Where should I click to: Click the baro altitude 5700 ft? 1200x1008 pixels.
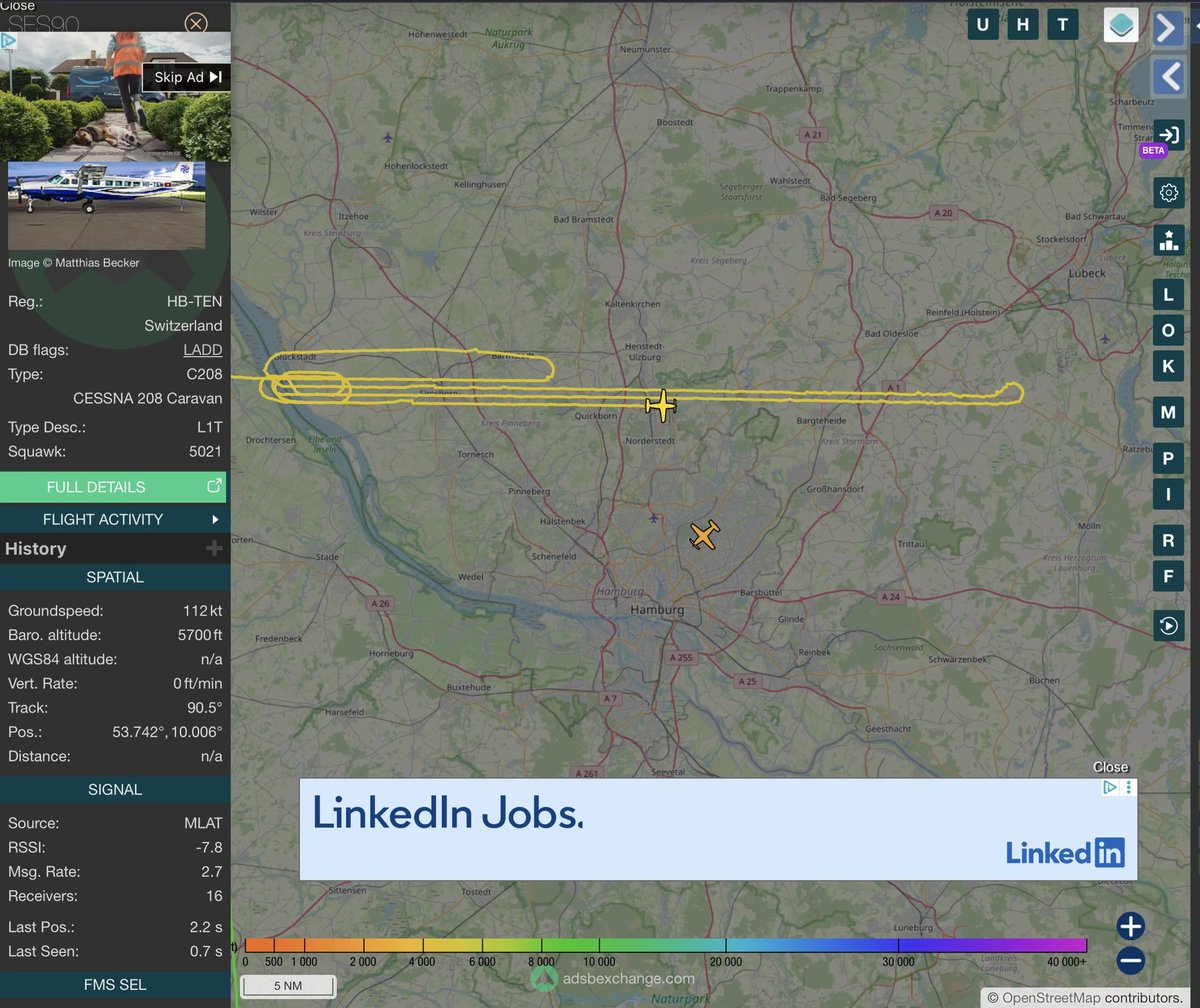click(x=200, y=635)
